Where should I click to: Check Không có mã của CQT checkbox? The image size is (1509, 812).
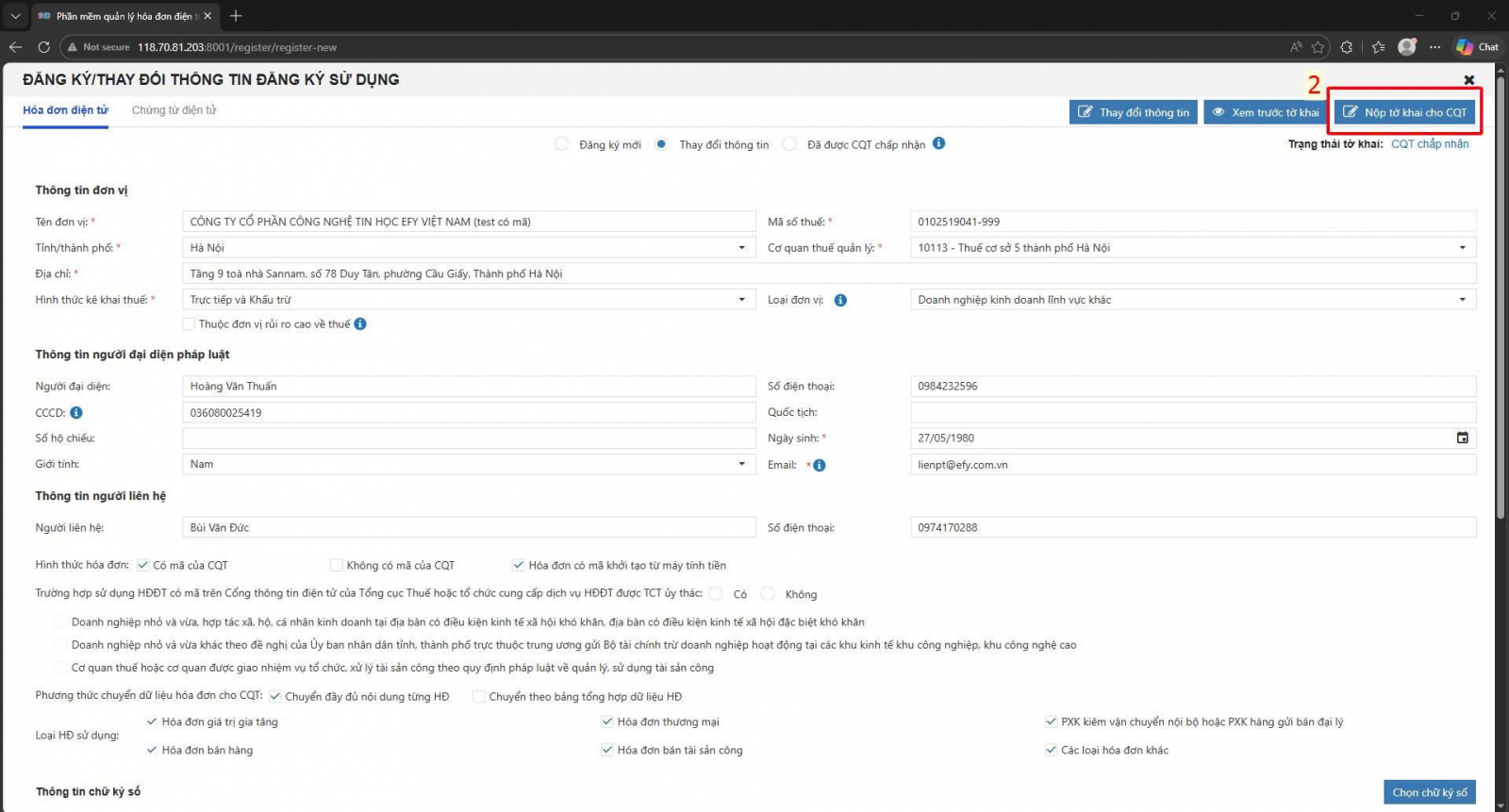336,565
